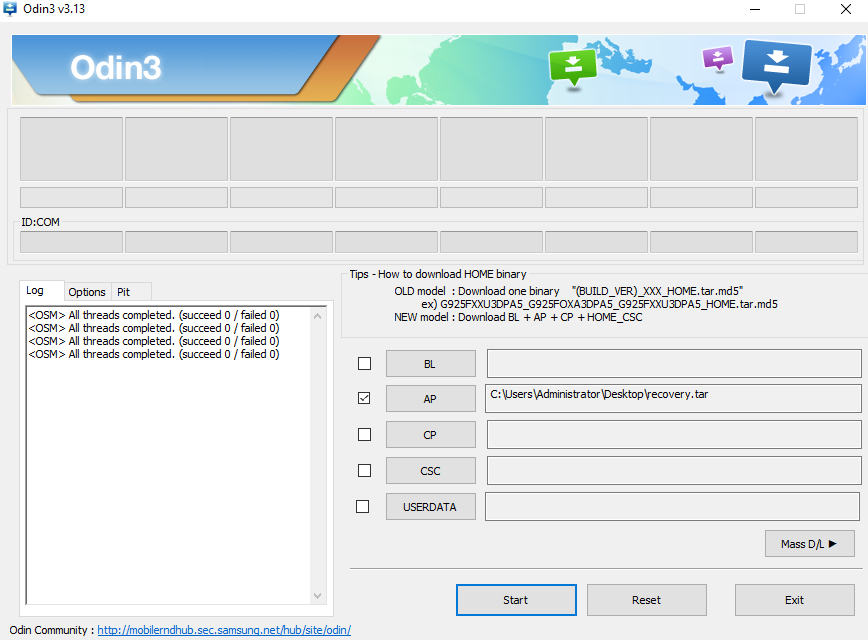This screenshot has width=868, height=640.
Task: Click the log scrollbar down arrow
Action: click(318, 596)
